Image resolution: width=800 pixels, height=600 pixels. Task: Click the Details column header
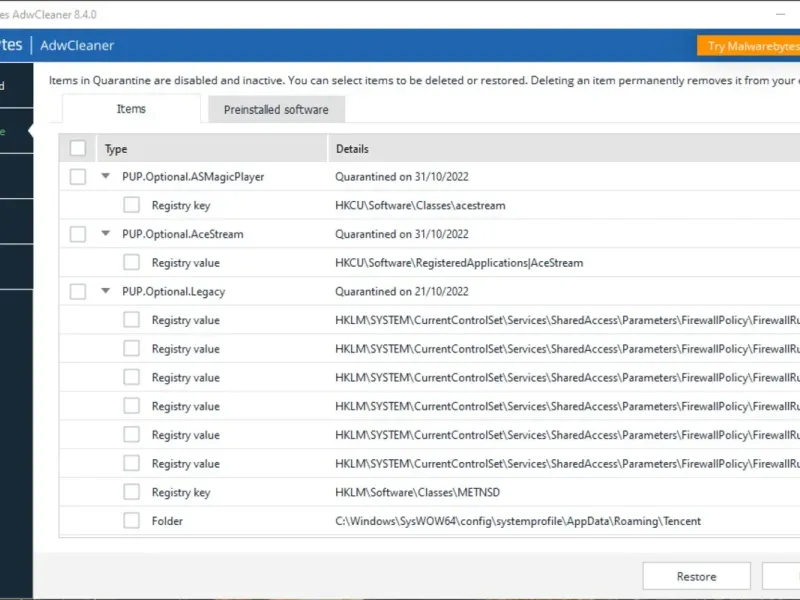pos(352,149)
